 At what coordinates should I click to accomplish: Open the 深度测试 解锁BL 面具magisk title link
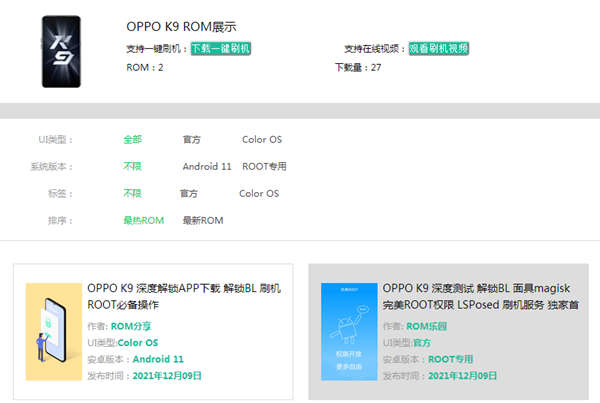(x=480, y=295)
